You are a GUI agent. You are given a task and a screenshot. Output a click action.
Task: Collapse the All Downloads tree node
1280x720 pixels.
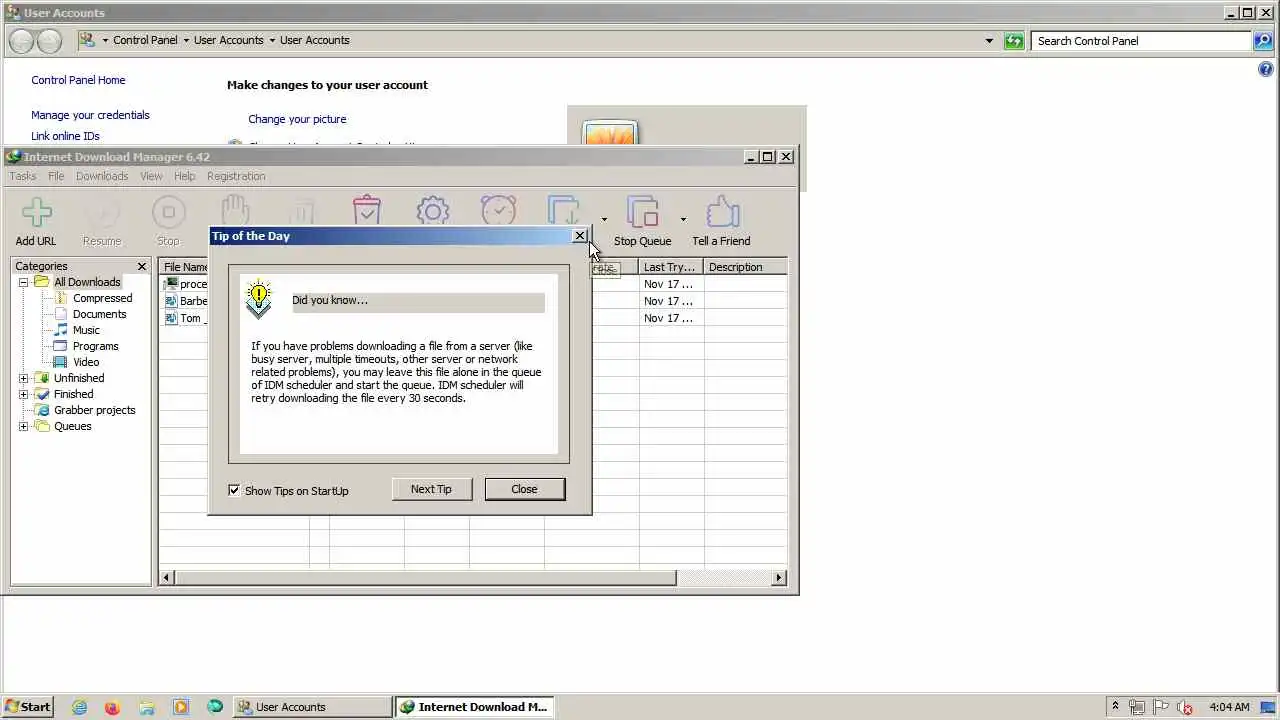tap(24, 282)
